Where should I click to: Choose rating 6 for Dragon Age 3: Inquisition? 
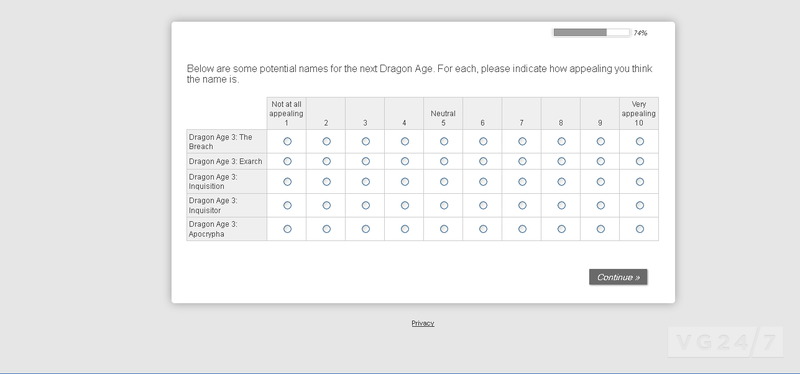[483, 182]
